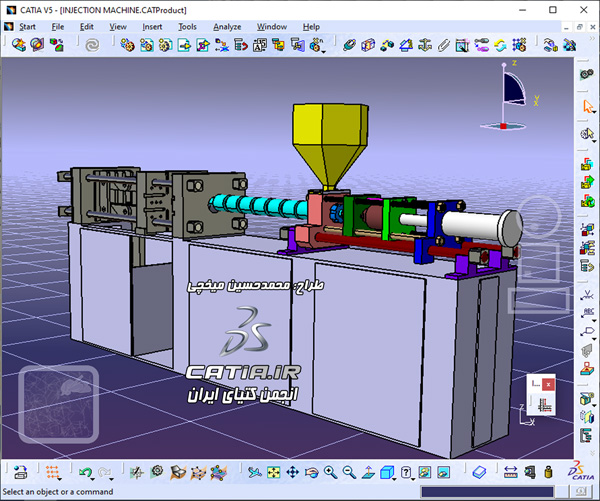The width and height of the screenshot is (600, 501).
Task: Select the Fix Together paperclip icon
Action: (443, 45)
